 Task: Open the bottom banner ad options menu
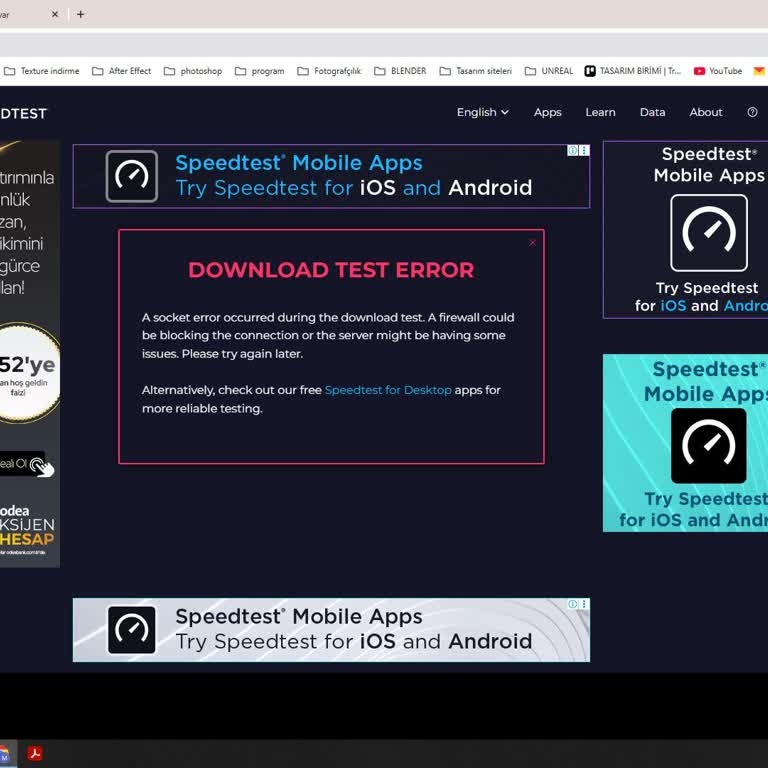pyautogui.click(x=584, y=604)
